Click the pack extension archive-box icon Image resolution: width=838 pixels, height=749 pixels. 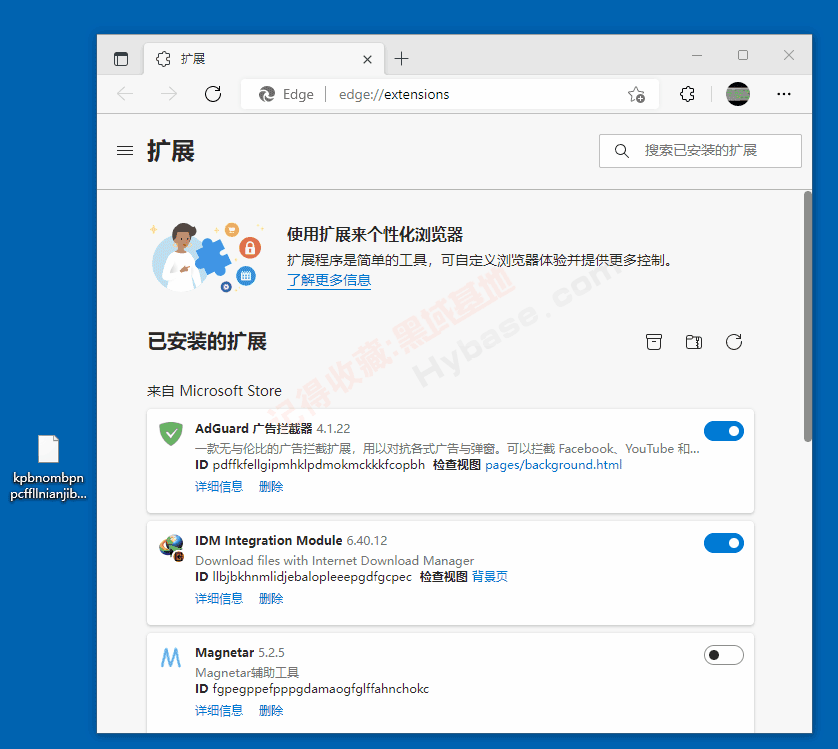[x=654, y=342]
